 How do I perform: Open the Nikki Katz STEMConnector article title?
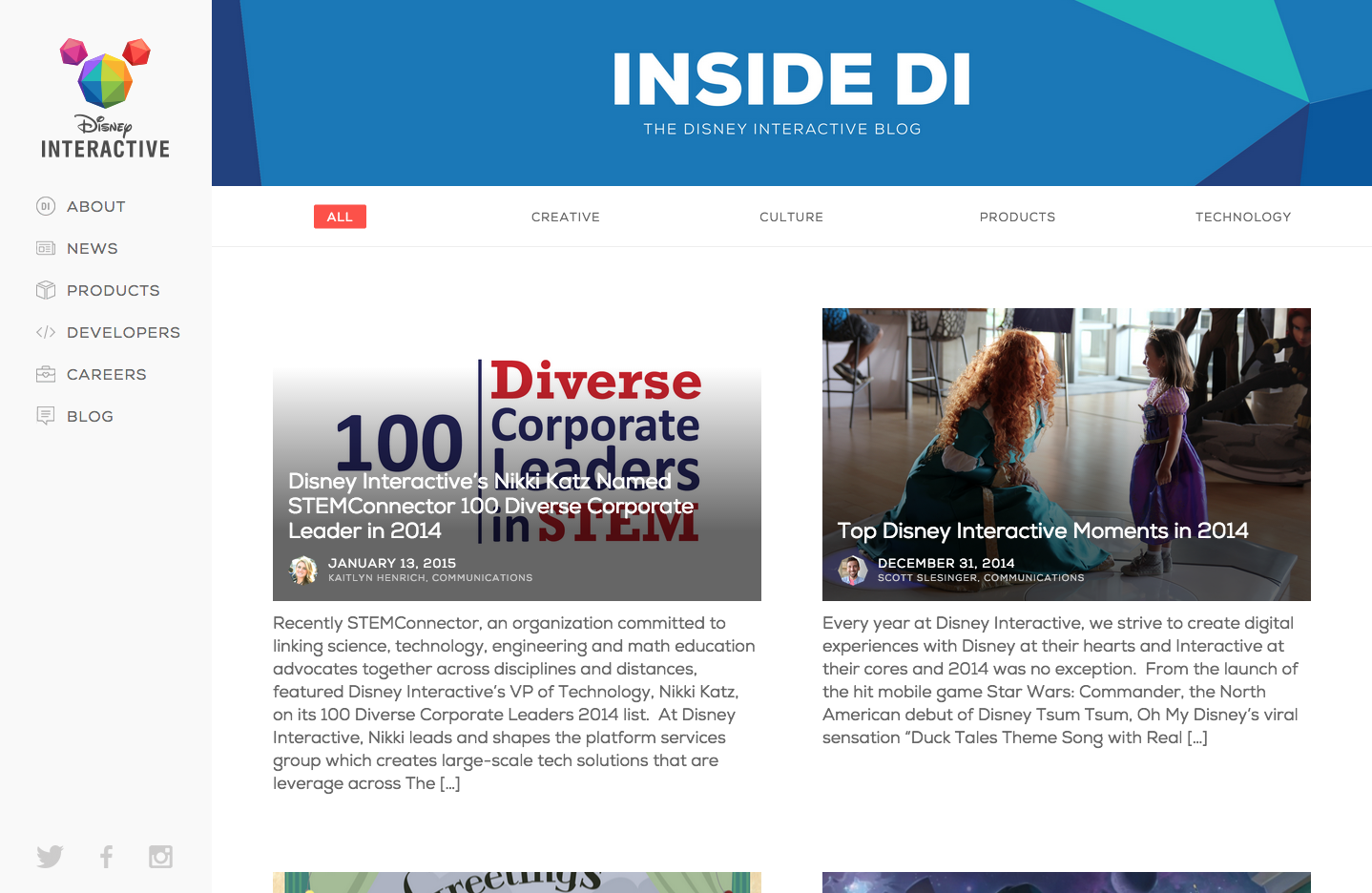pos(491,506)
